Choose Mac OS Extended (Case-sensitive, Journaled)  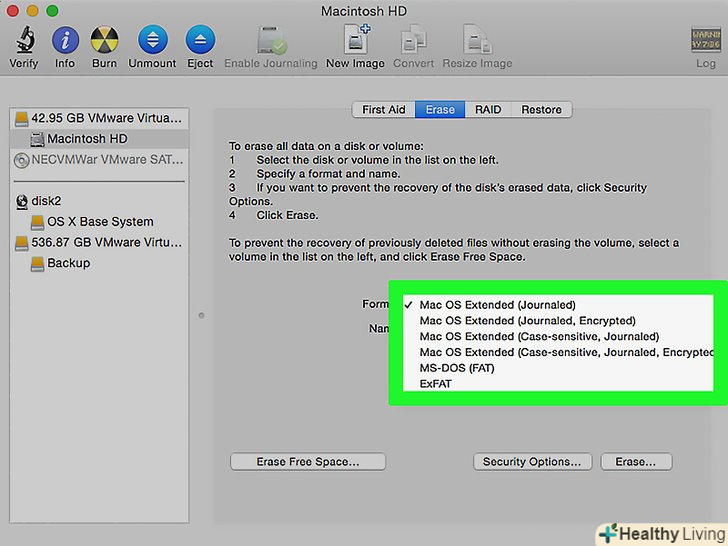tap(558, 336)
